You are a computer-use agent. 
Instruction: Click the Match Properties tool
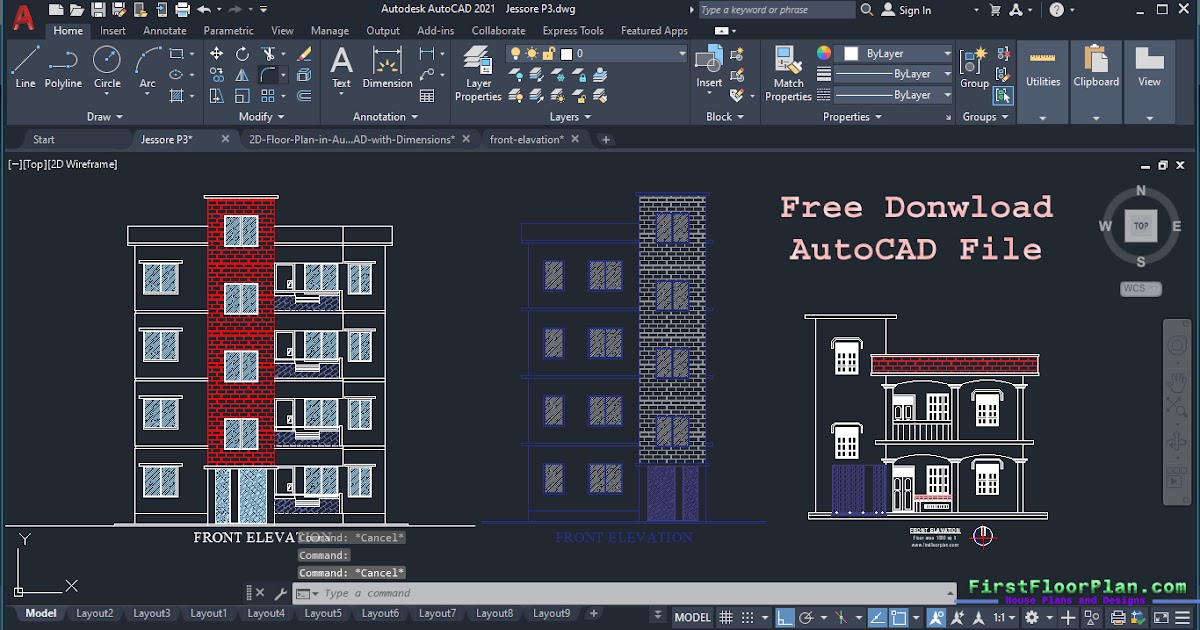pos(788,74)
